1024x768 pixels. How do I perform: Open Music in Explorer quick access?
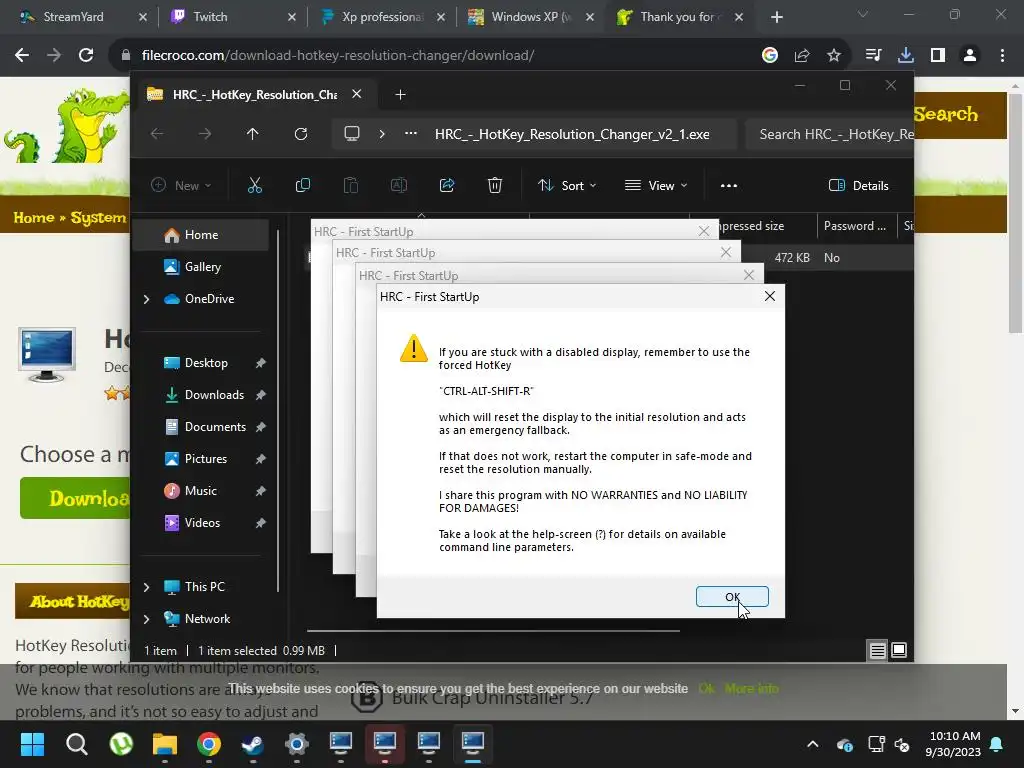pos(200,490)
